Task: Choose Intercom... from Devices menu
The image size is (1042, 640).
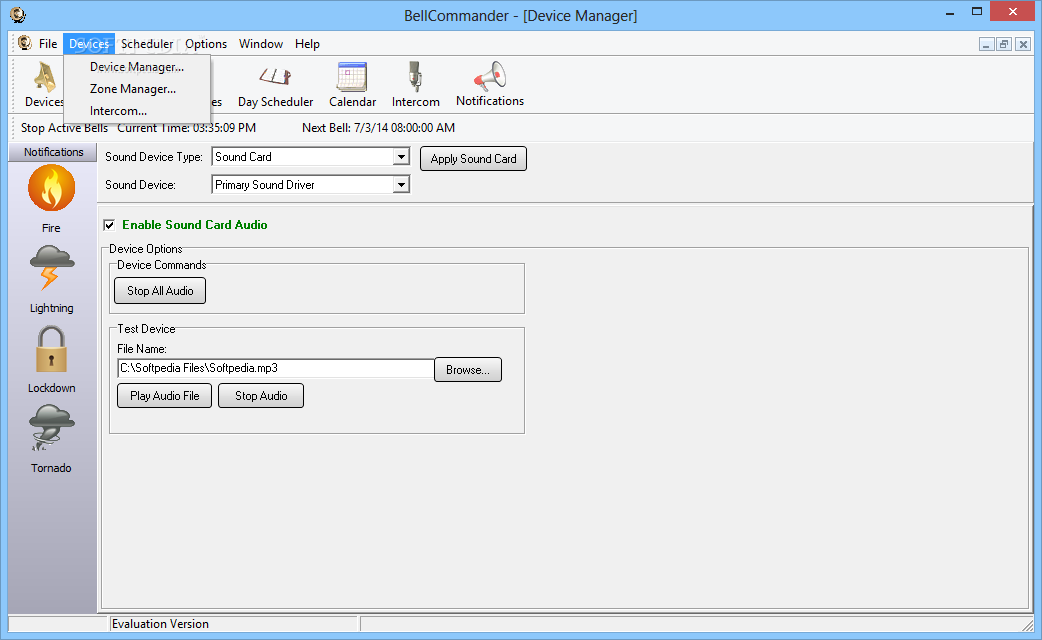Action: click(x=137, y=110)
